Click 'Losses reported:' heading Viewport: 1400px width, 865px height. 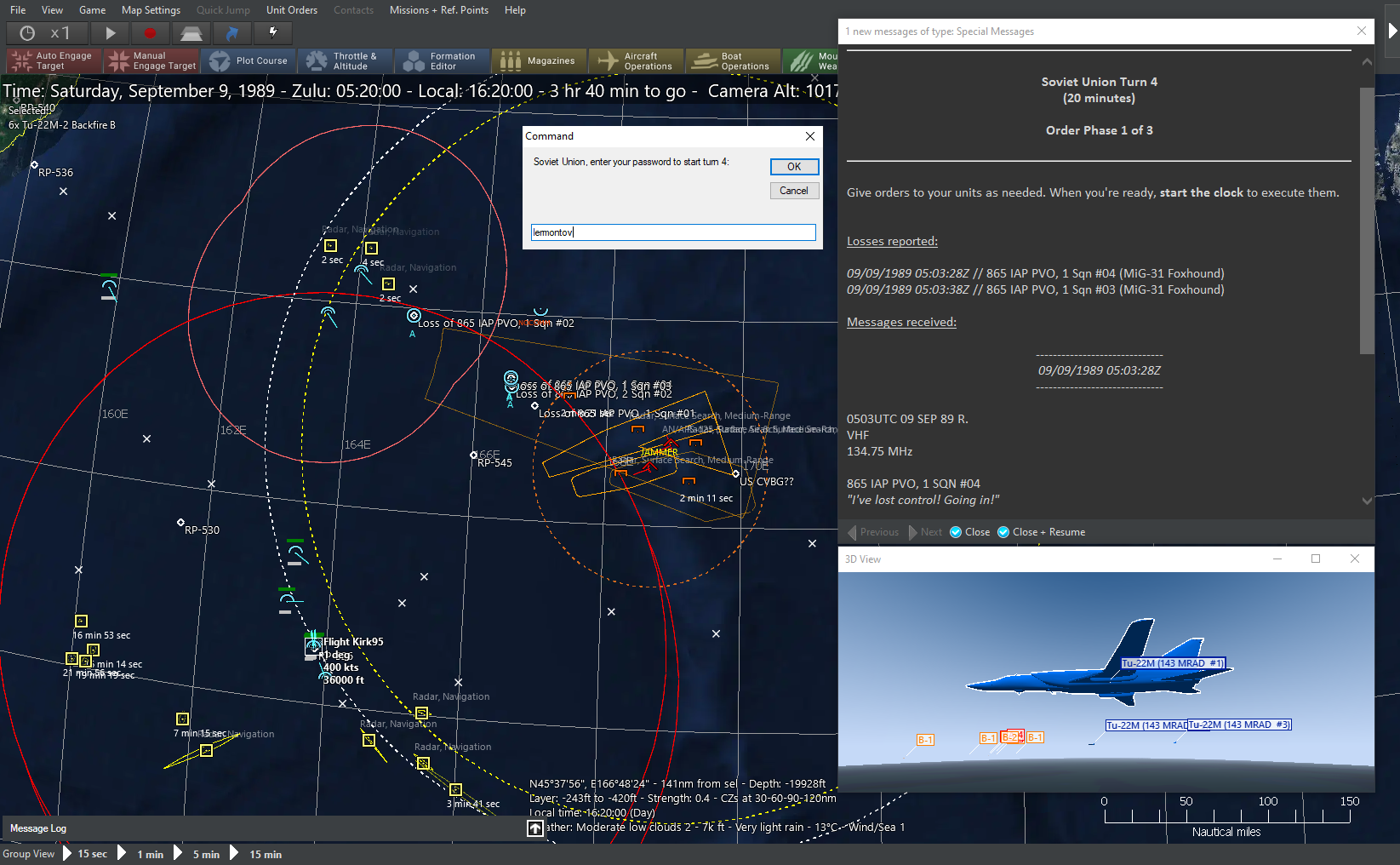click(x=892, y=241)
